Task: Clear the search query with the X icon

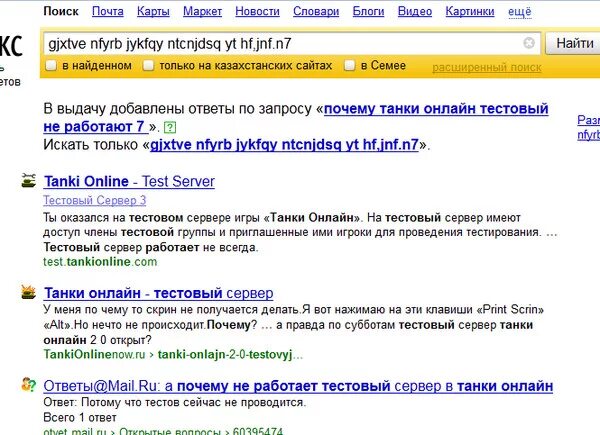Action: coord(529,43)
